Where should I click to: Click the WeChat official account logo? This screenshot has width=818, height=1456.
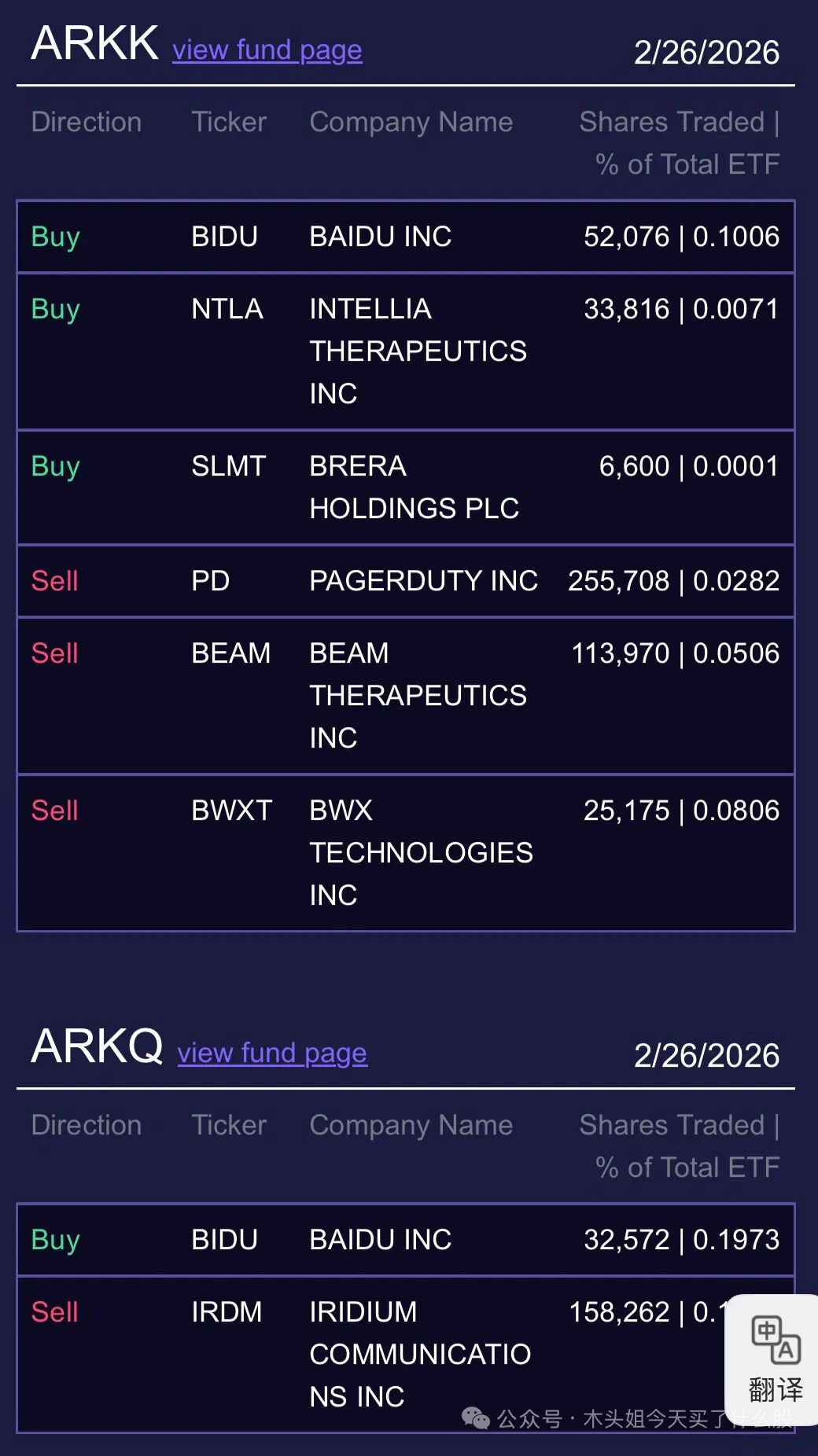[x=475, y=1418]
